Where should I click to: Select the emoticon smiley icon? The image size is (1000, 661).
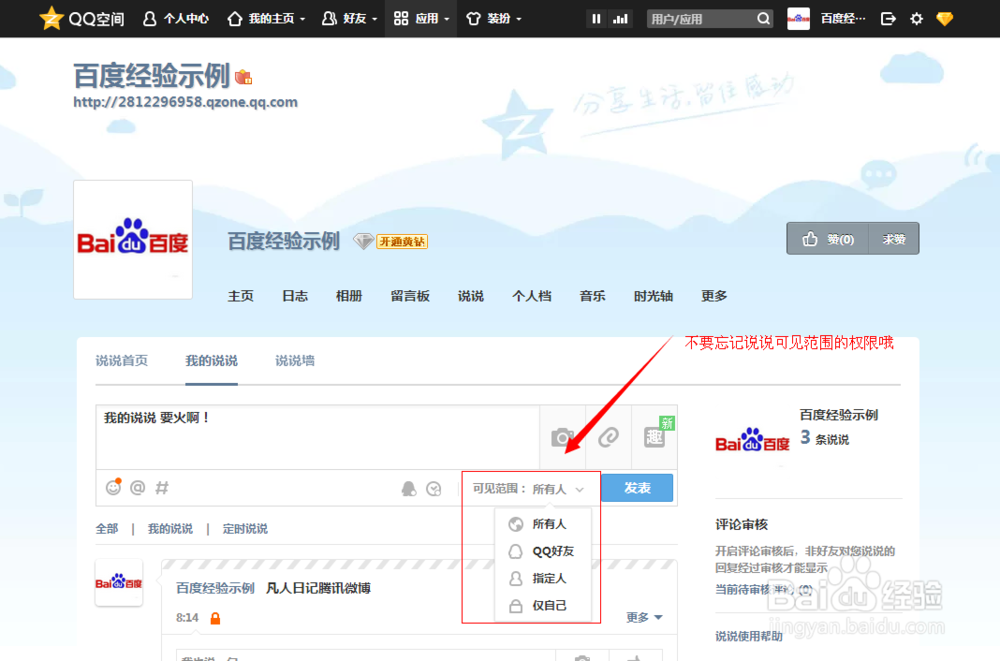[112, 487]
